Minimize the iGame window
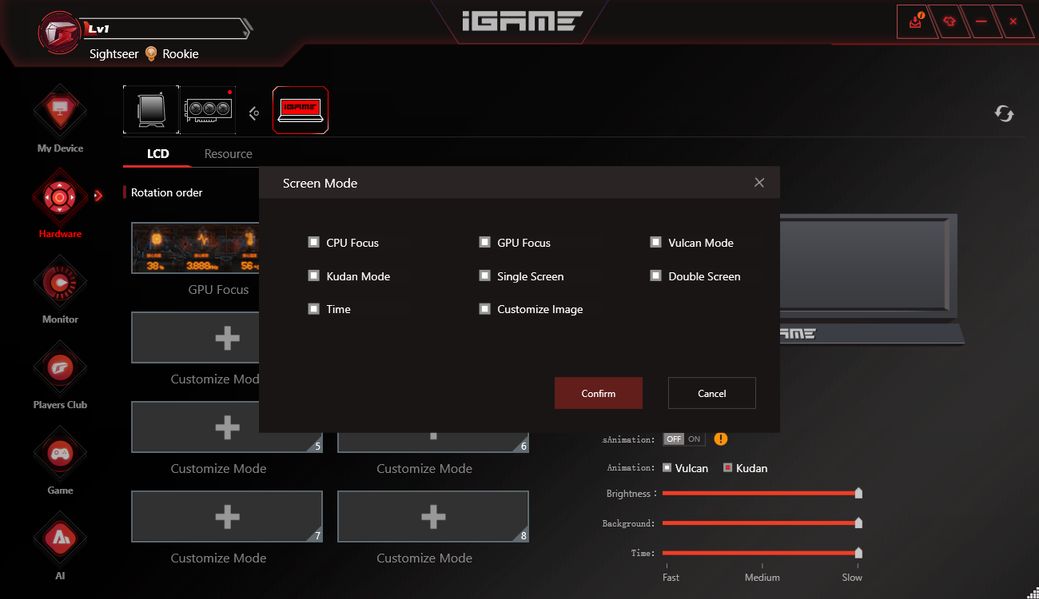This screenshot has height=599, width=1039. (981, 21)
